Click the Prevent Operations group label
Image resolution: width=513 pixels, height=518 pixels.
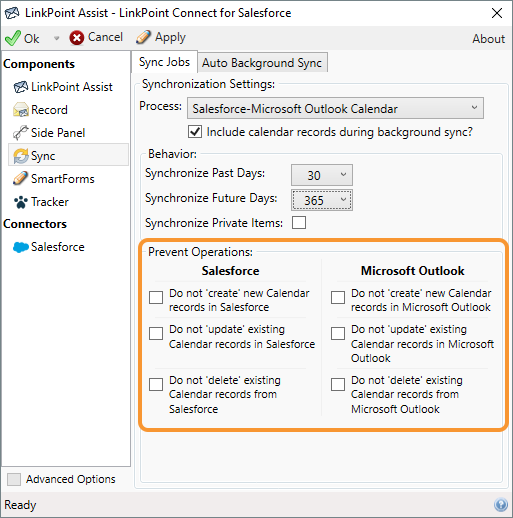pos(200,252)
